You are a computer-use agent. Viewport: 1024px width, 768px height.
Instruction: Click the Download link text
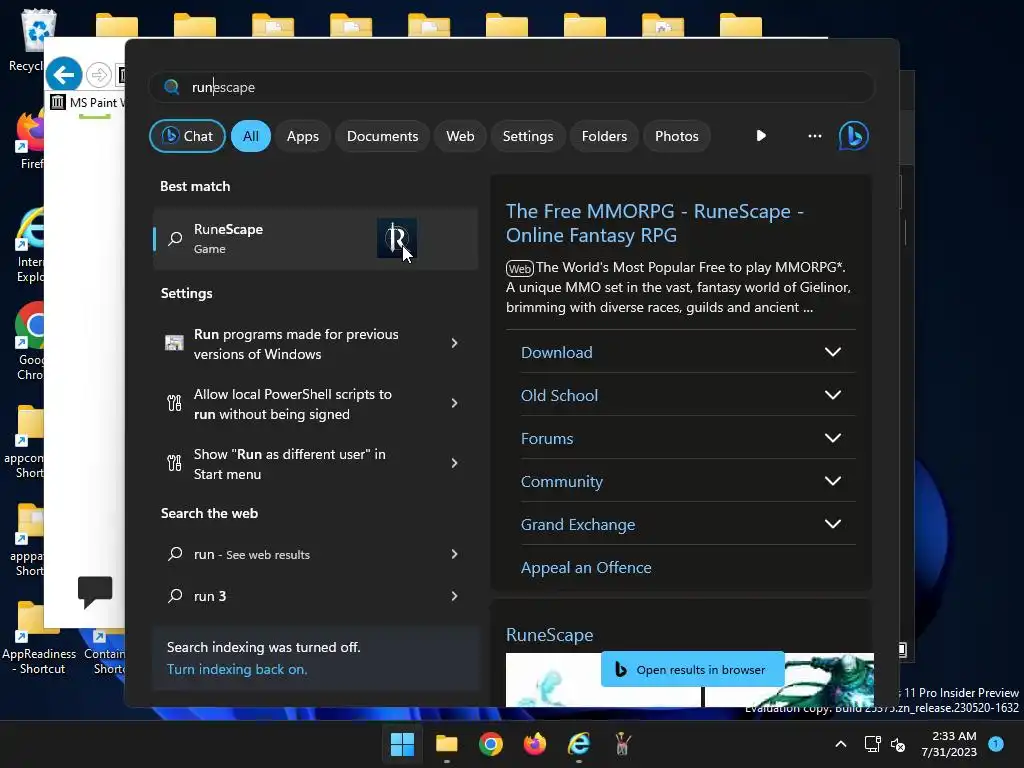coord(556,353)
